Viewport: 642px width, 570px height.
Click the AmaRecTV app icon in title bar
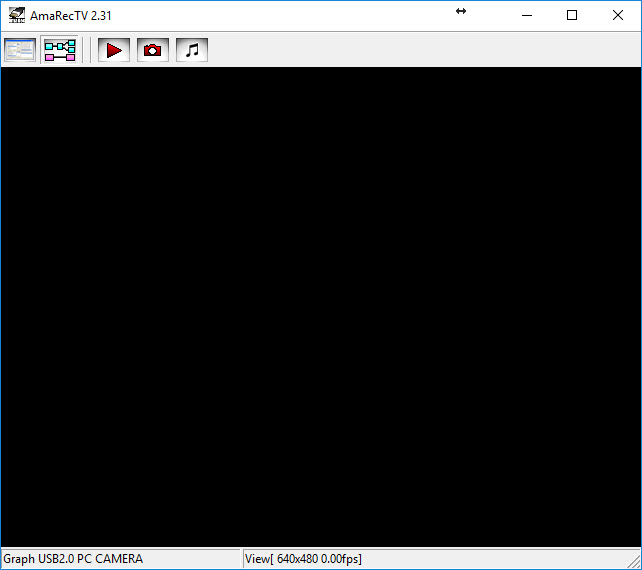17,16
